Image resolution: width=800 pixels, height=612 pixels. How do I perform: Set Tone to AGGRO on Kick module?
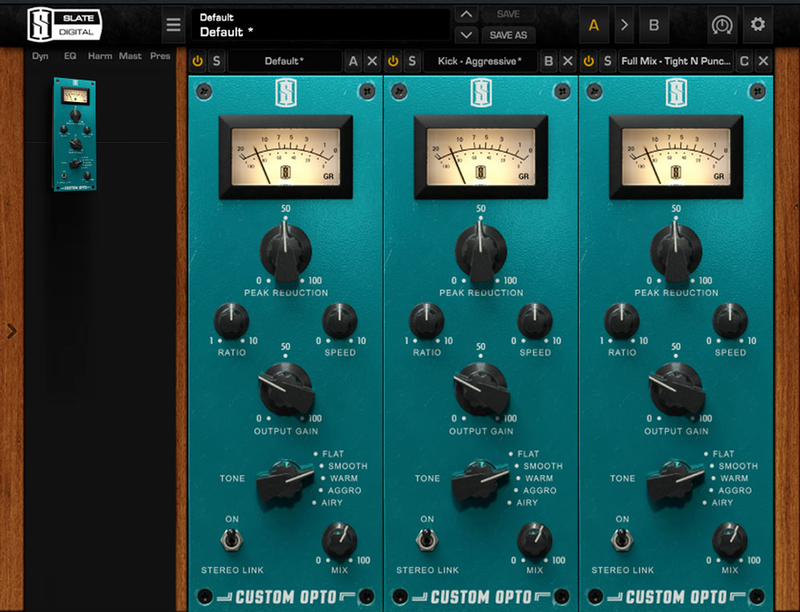(540, 491)
